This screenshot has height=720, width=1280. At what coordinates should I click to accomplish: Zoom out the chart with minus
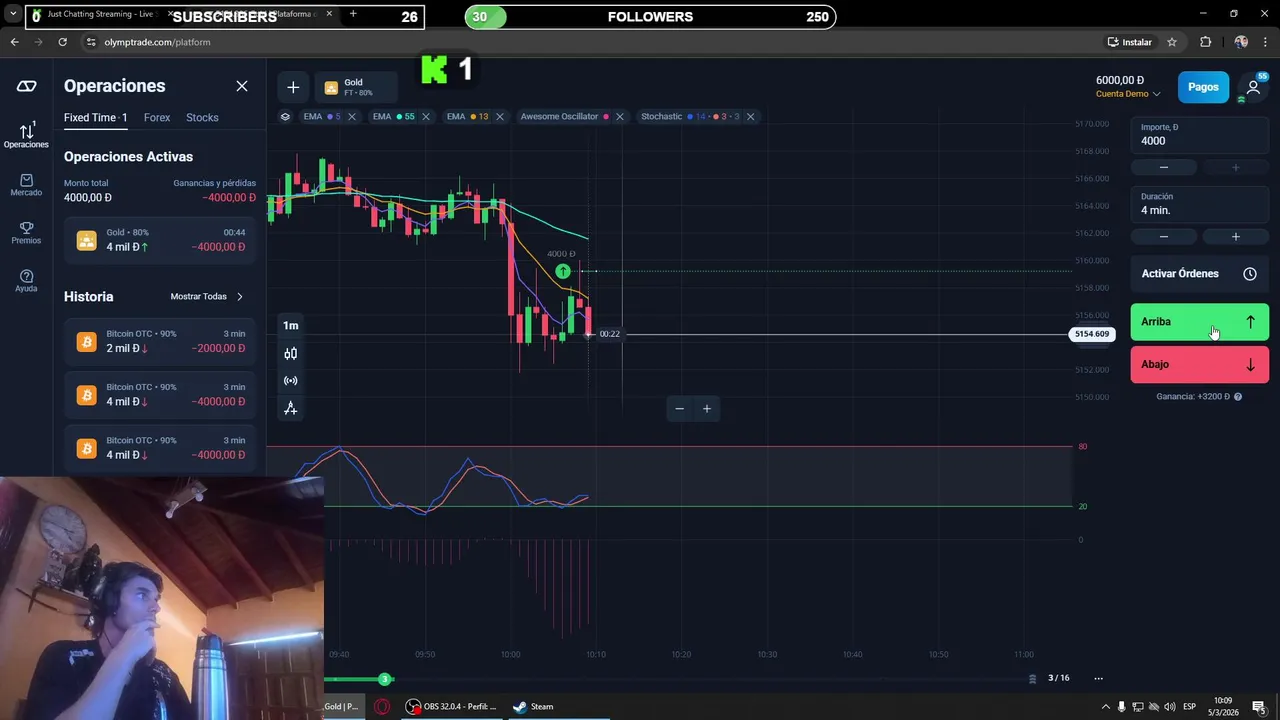tap(680, 408)
